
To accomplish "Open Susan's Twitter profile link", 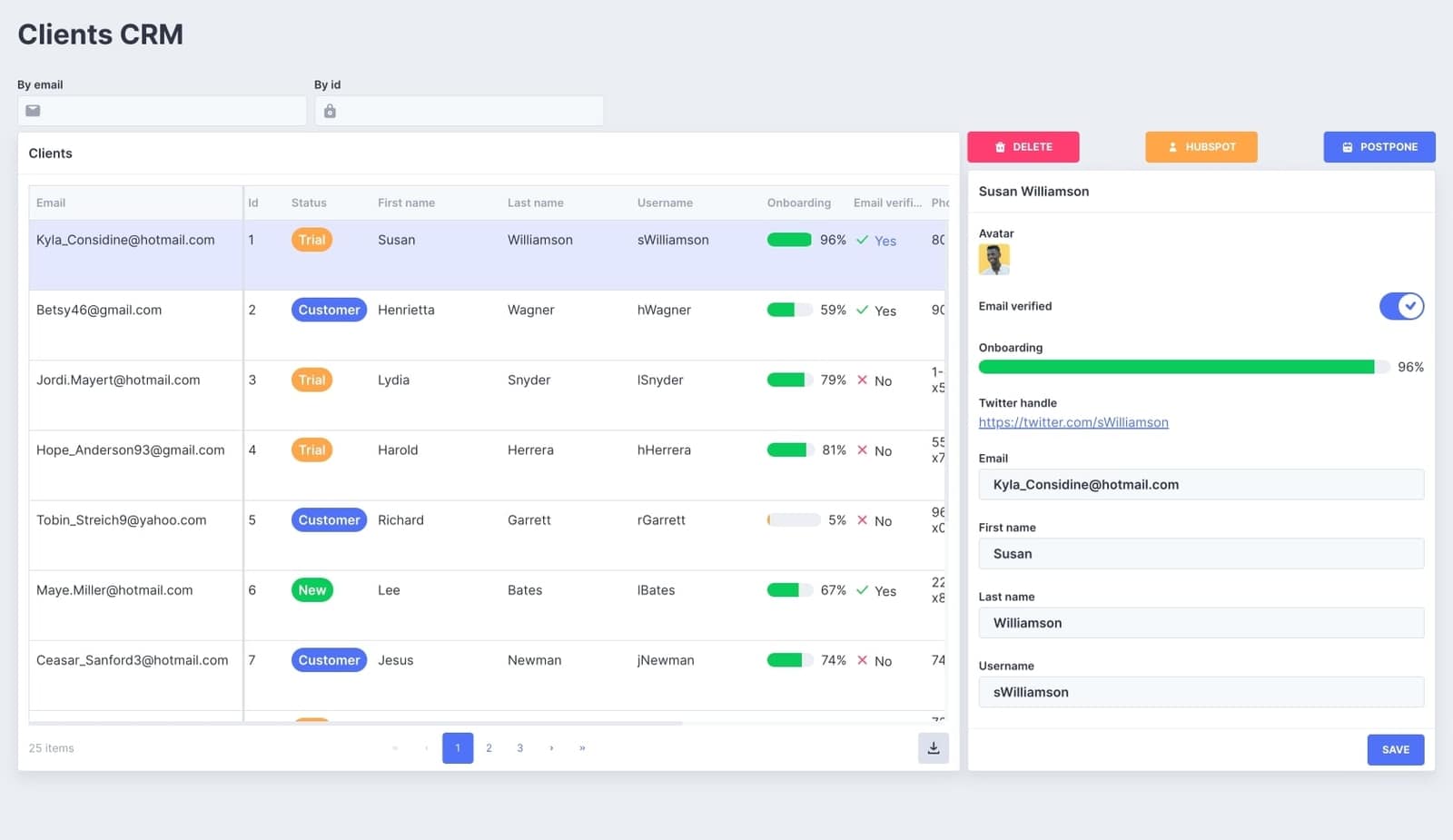I will click(x=1073, y=421).
